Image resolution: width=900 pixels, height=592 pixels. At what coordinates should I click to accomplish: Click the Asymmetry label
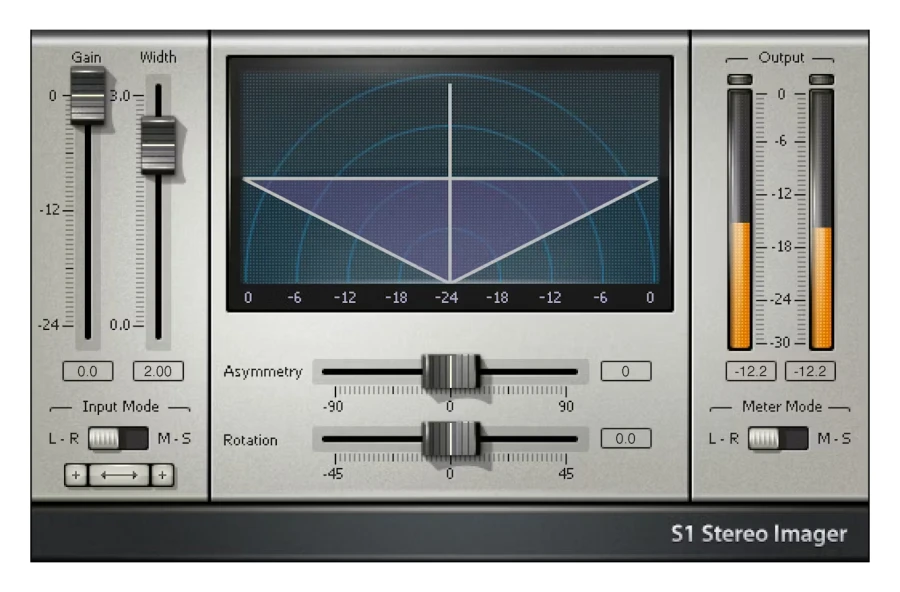tap(263, 372)
